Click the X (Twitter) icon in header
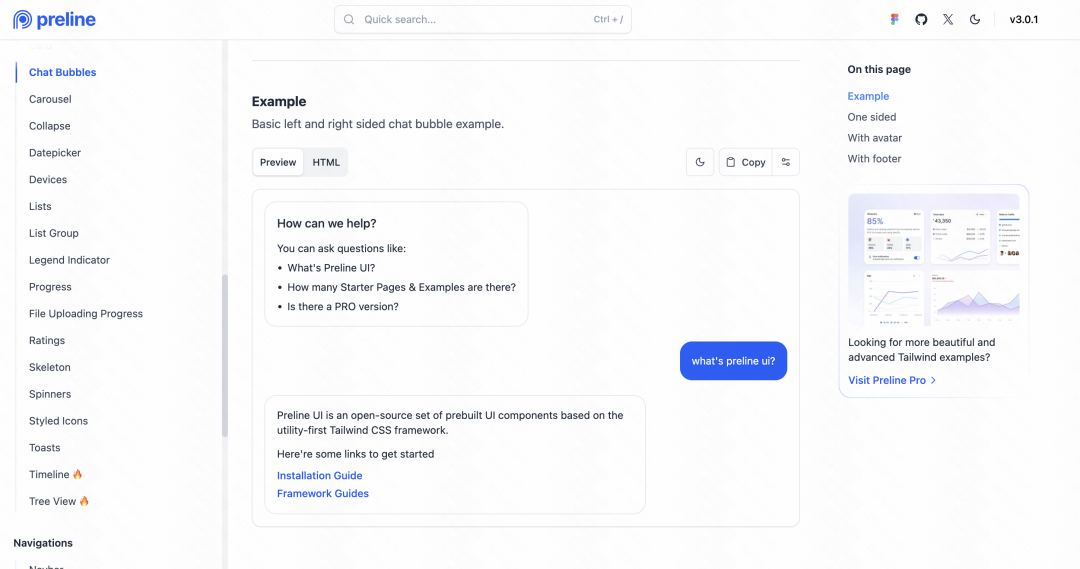1080x569 pixels. tap(948, 19)
